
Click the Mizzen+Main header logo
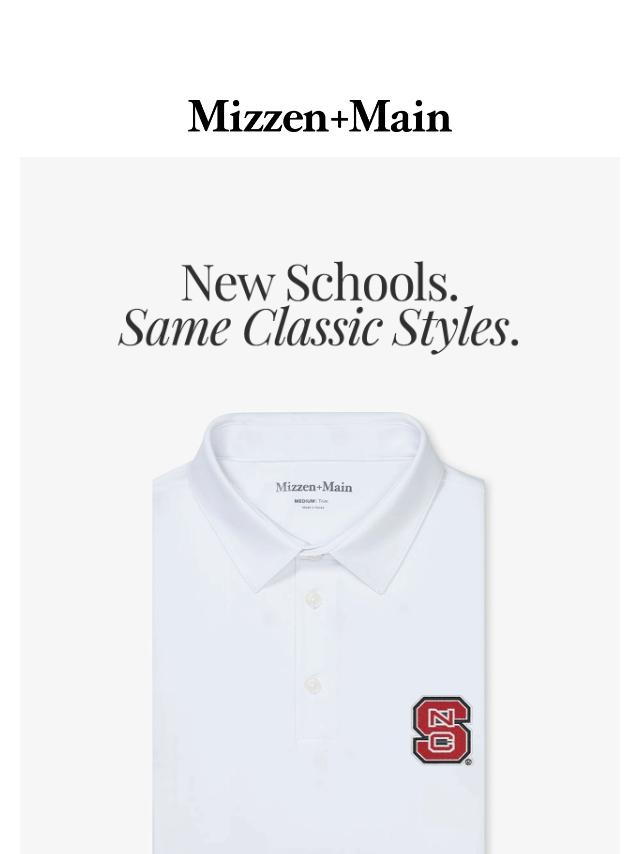click(320, 117)
